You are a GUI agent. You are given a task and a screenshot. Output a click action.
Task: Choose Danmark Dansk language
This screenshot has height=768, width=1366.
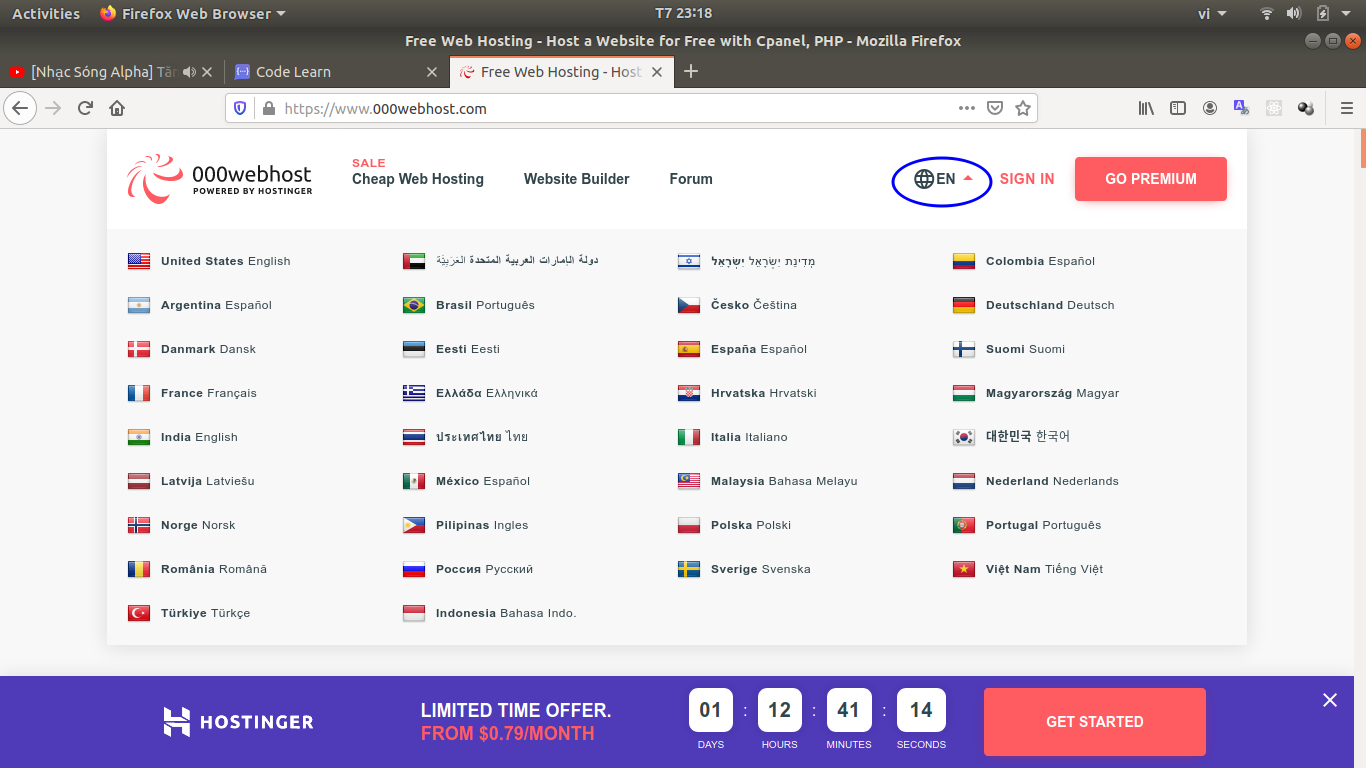coord(192,349)
